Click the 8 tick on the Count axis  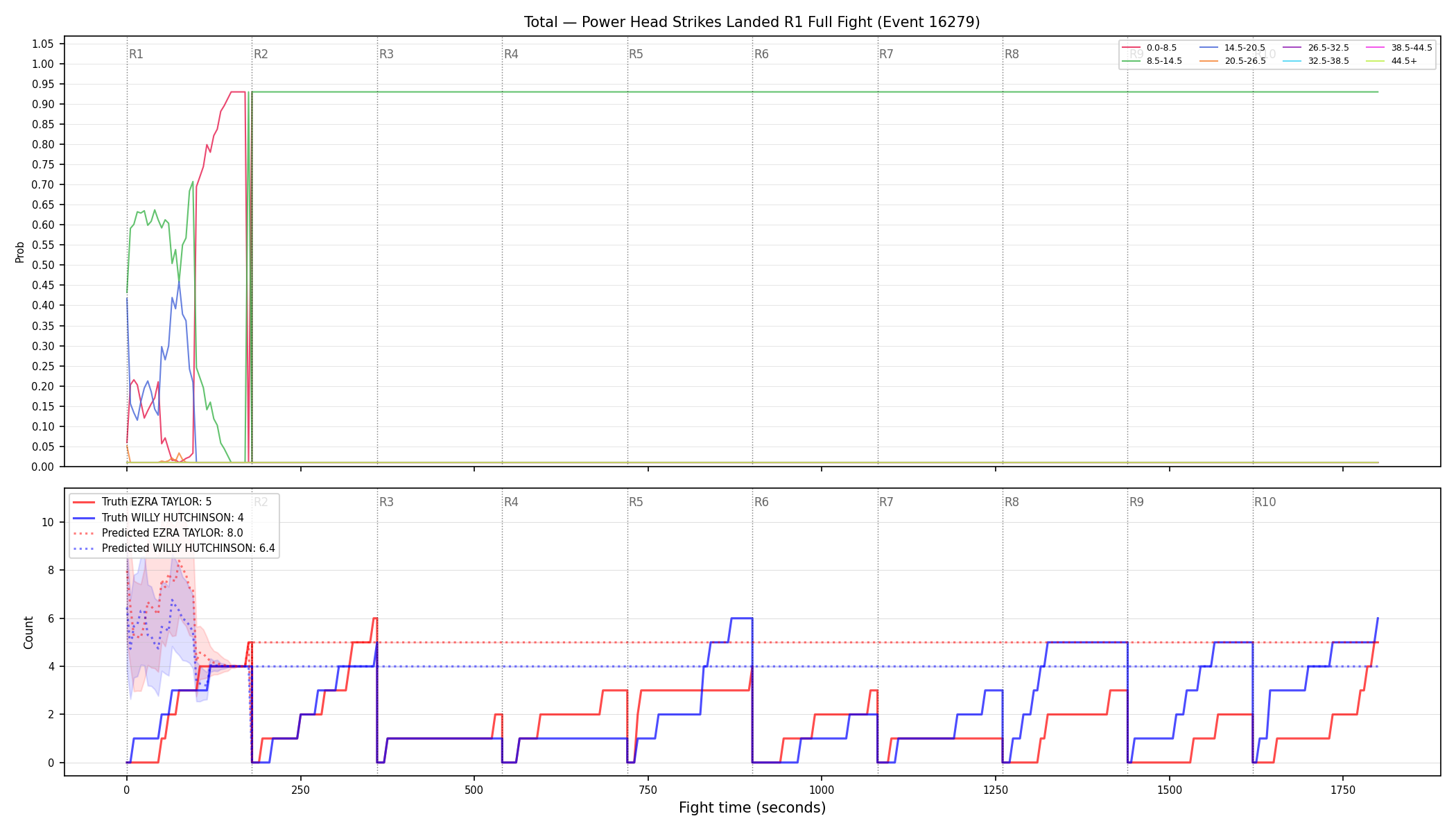(51, 570)
